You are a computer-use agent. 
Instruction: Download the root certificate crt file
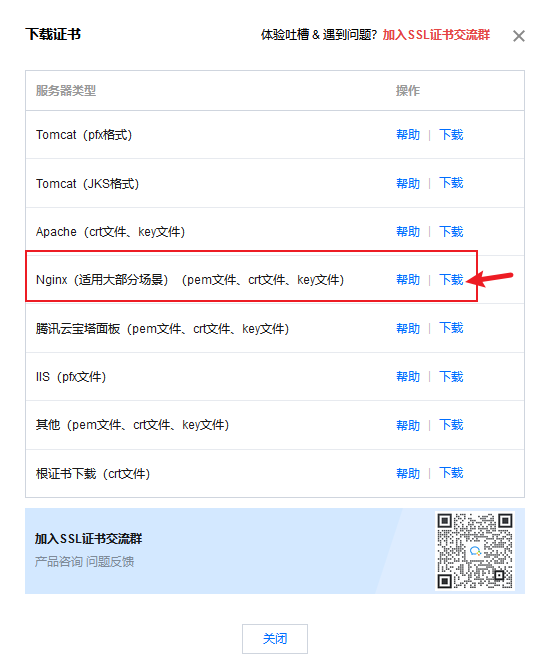[x=451, y=473]
